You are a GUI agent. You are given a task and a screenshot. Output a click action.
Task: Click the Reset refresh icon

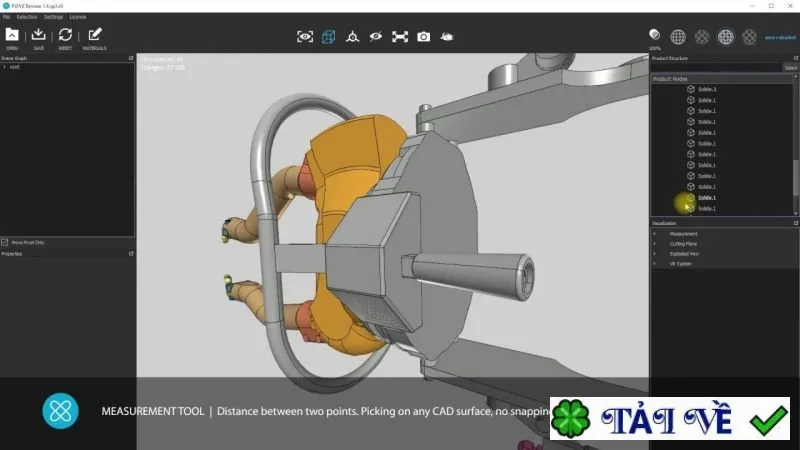[65, 35]
